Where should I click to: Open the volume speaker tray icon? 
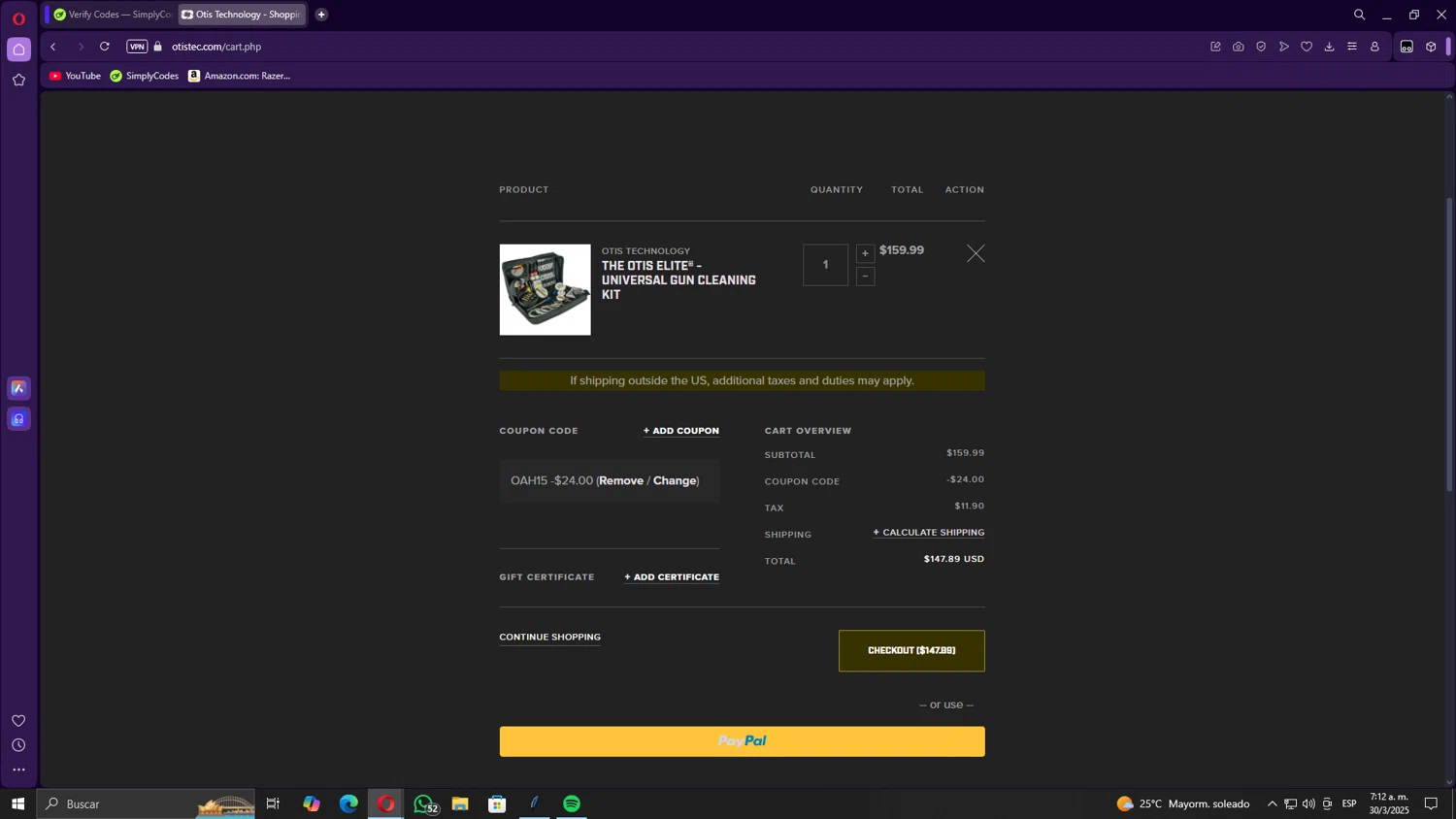pyautogui.click(x=1308, y=803)
